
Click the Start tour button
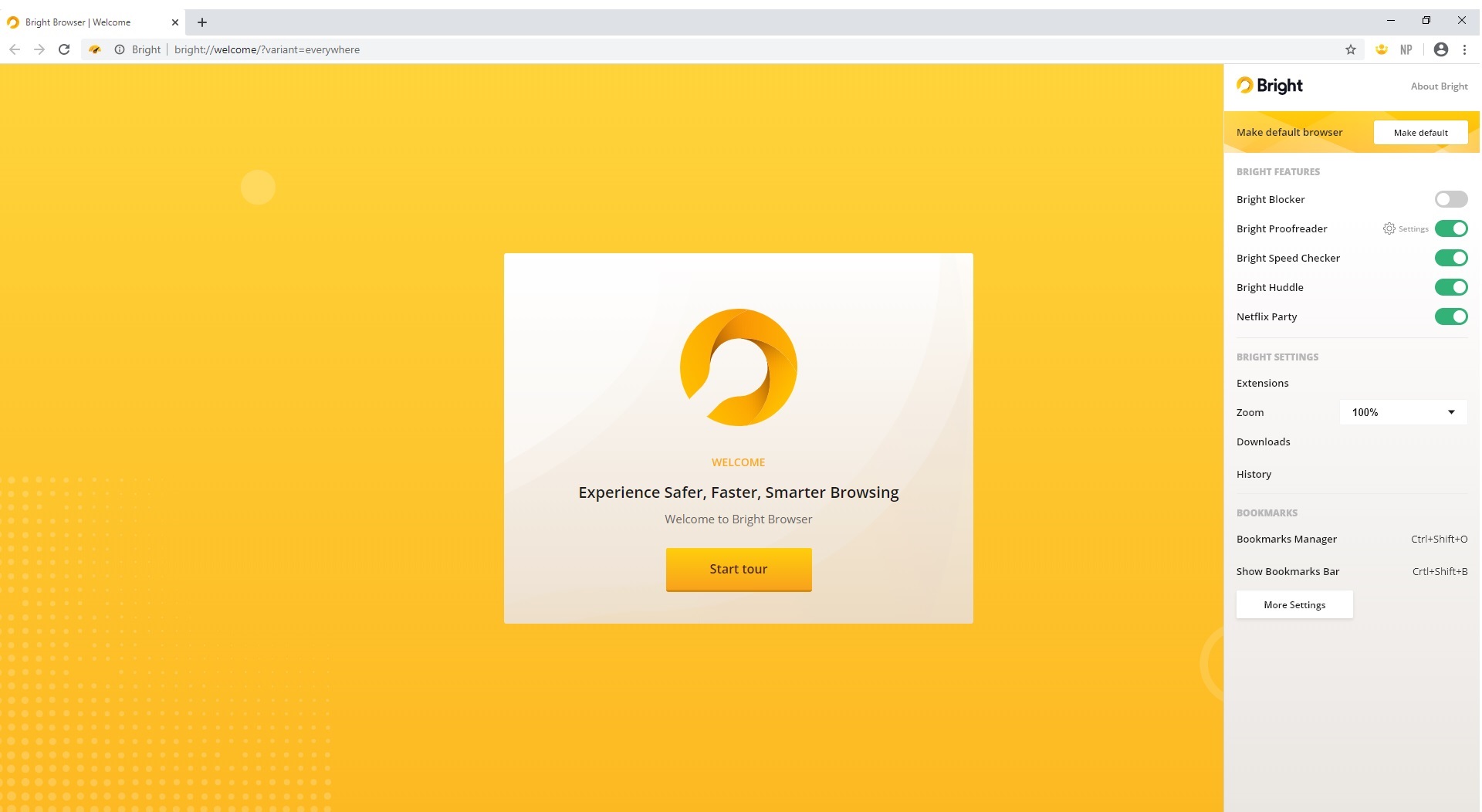739,570
